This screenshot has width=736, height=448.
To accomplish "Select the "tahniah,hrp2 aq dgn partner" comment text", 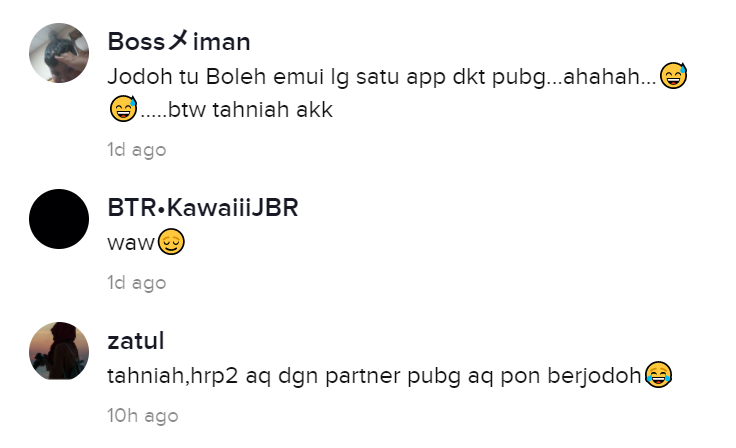I will coord(254,376).
